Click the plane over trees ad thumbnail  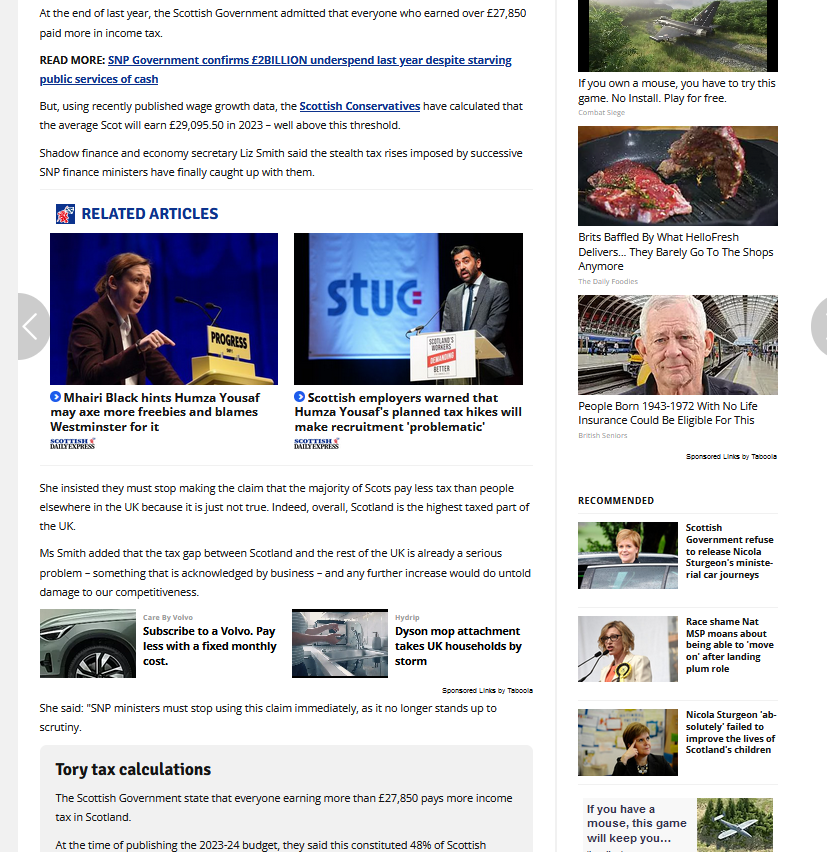(735, 825)
